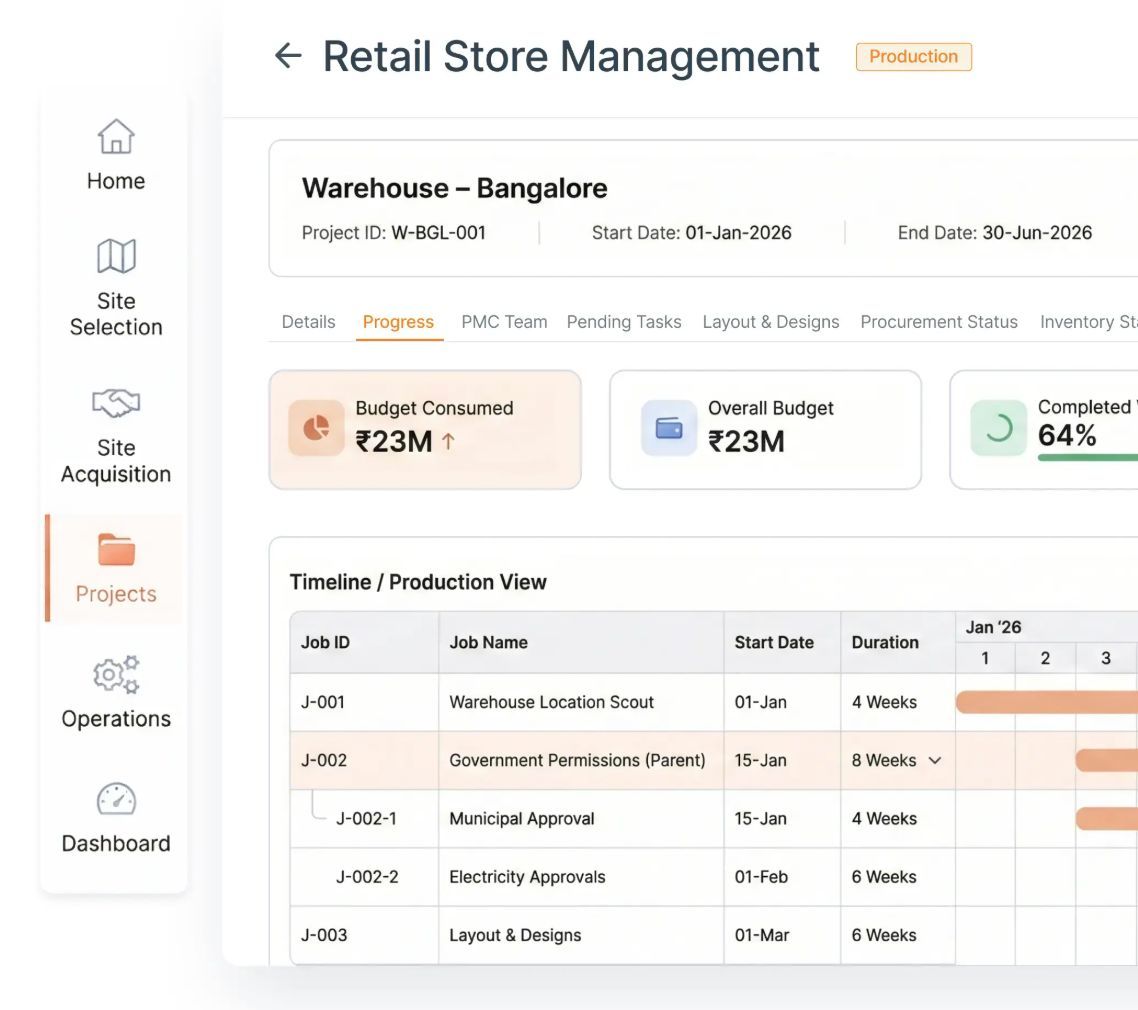This screenshot has width=1138, height=1010.
Task: Click week 2 column header in timeline
Action: tap(1045, 658)
